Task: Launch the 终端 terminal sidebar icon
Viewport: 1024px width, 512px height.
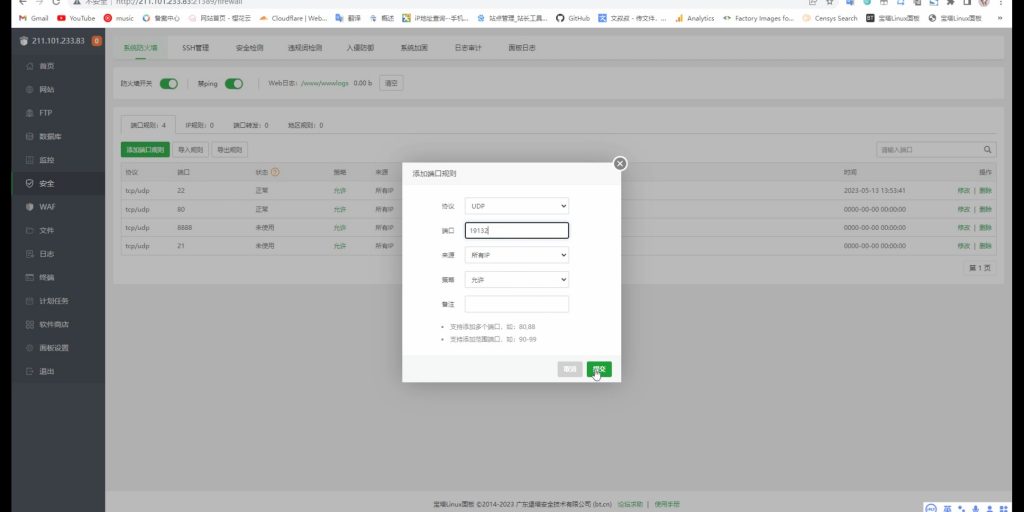Action: point(30,277)
